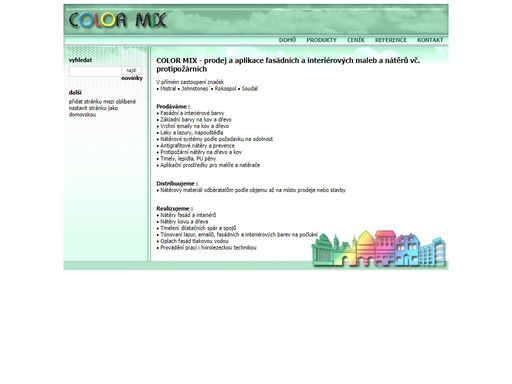
Task: Click Vrchní emaily na kov a dřevo
Action: (x=194, y=126)
